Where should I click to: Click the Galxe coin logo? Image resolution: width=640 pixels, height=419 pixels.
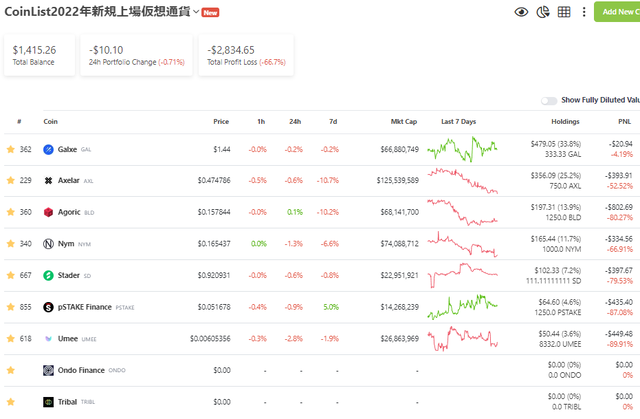pyautogui.click(x=48, y=149)
